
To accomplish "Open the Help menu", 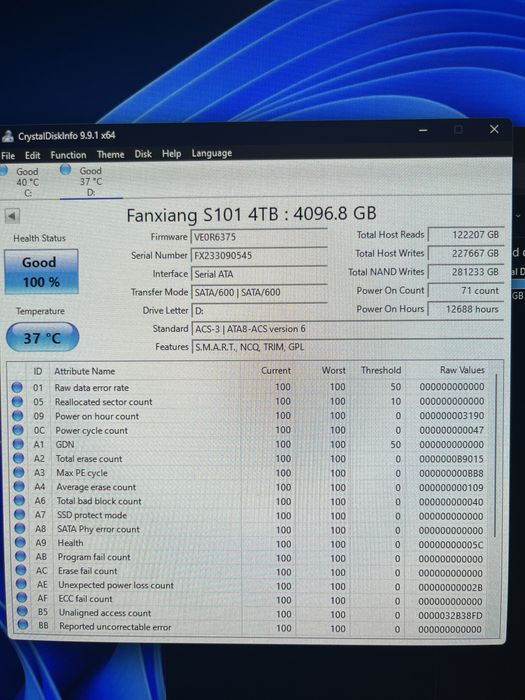I will pos(171,154).
